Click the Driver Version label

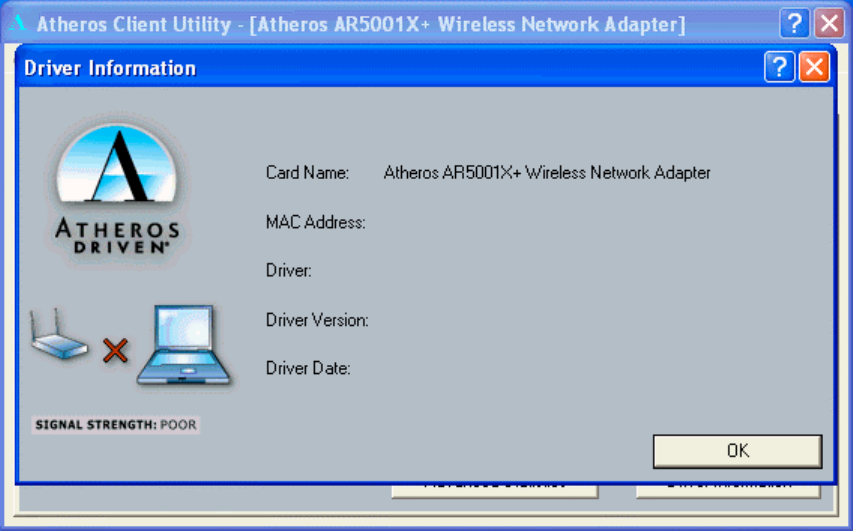click(x=317, y=320)
